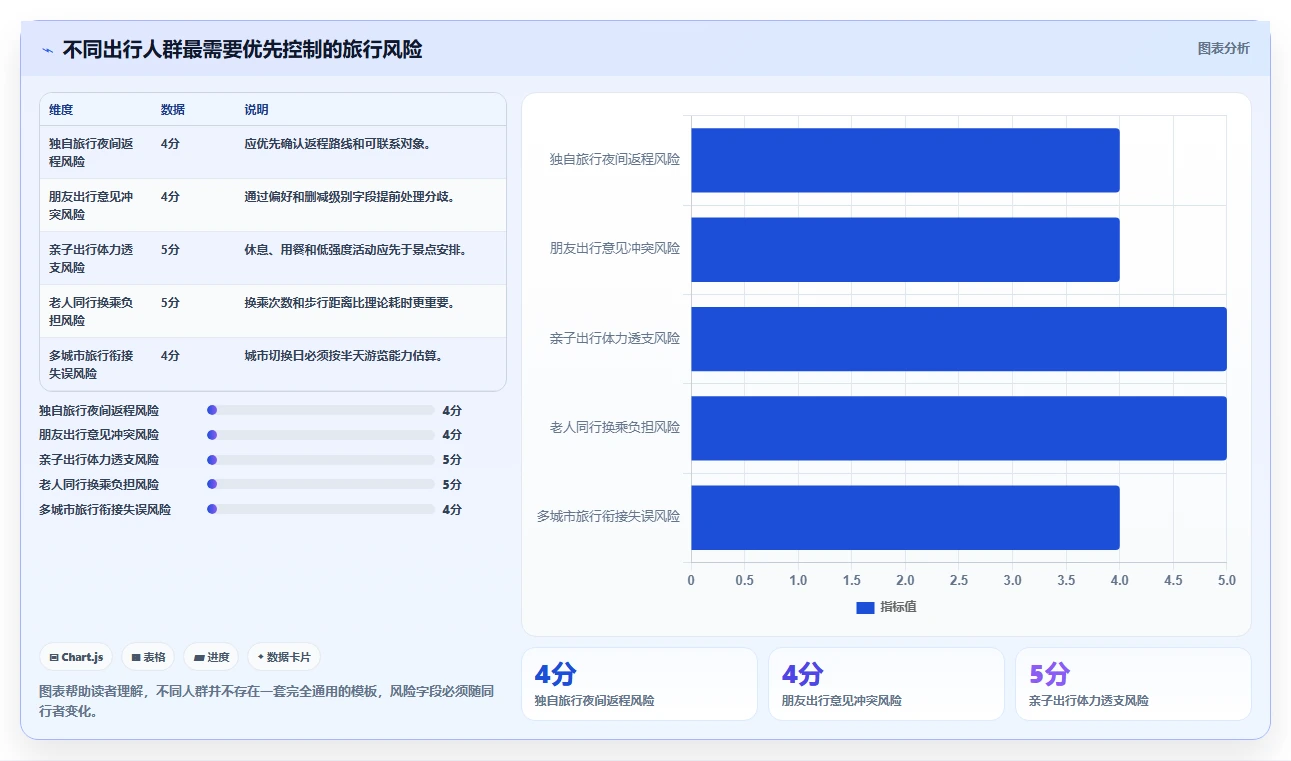The image size is (1291, 761).
Task: Click the 5分 table cell in 亲子出行 row
Action: tap(170, 250)
